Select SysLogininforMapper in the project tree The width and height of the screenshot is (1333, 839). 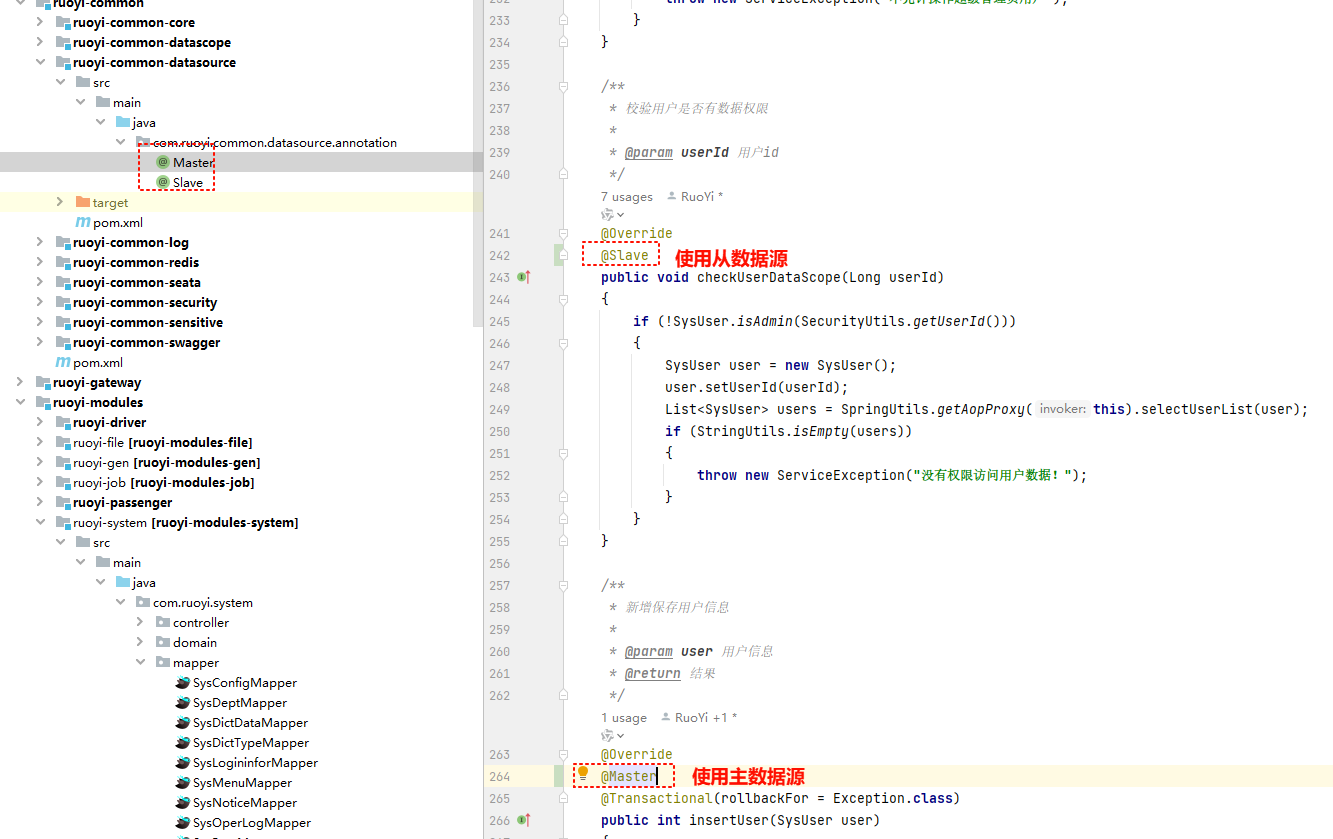(255, 762)
